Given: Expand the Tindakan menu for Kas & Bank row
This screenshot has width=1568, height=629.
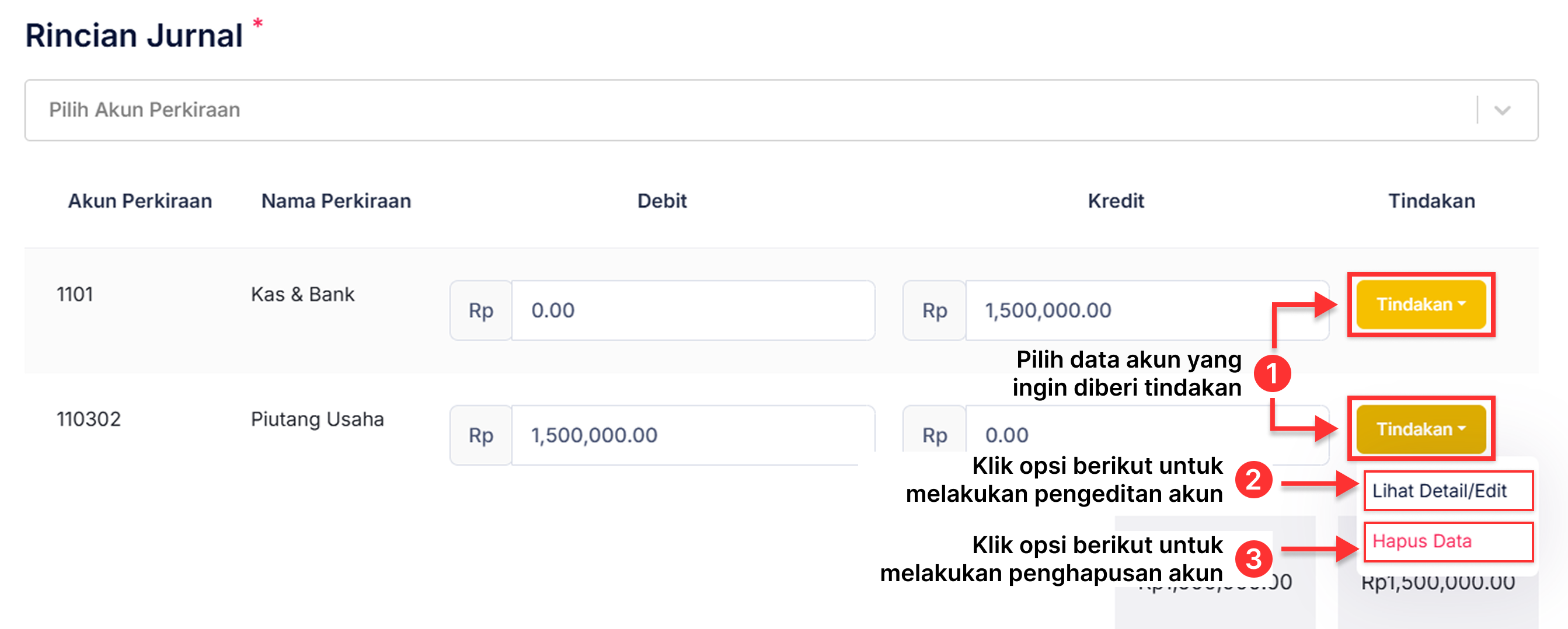Looking at the screenshot, I should 1420,305.
